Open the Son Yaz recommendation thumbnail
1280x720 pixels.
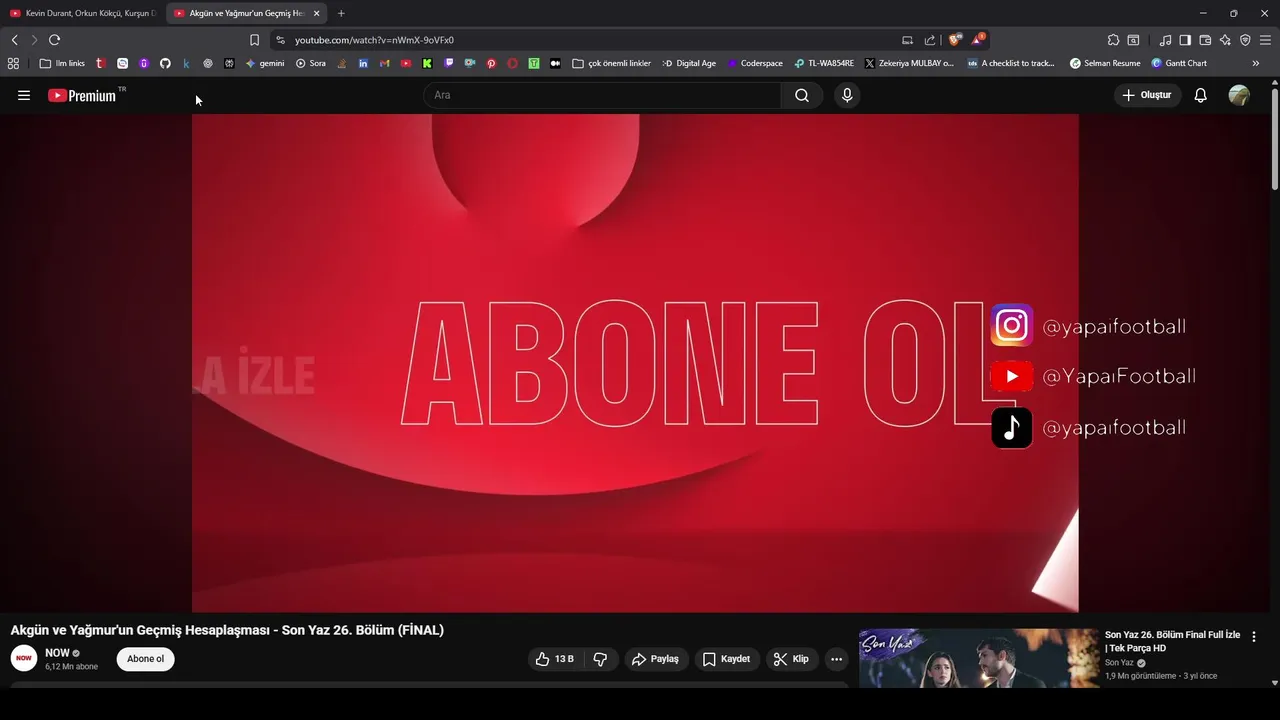click(x=978, y=658)
